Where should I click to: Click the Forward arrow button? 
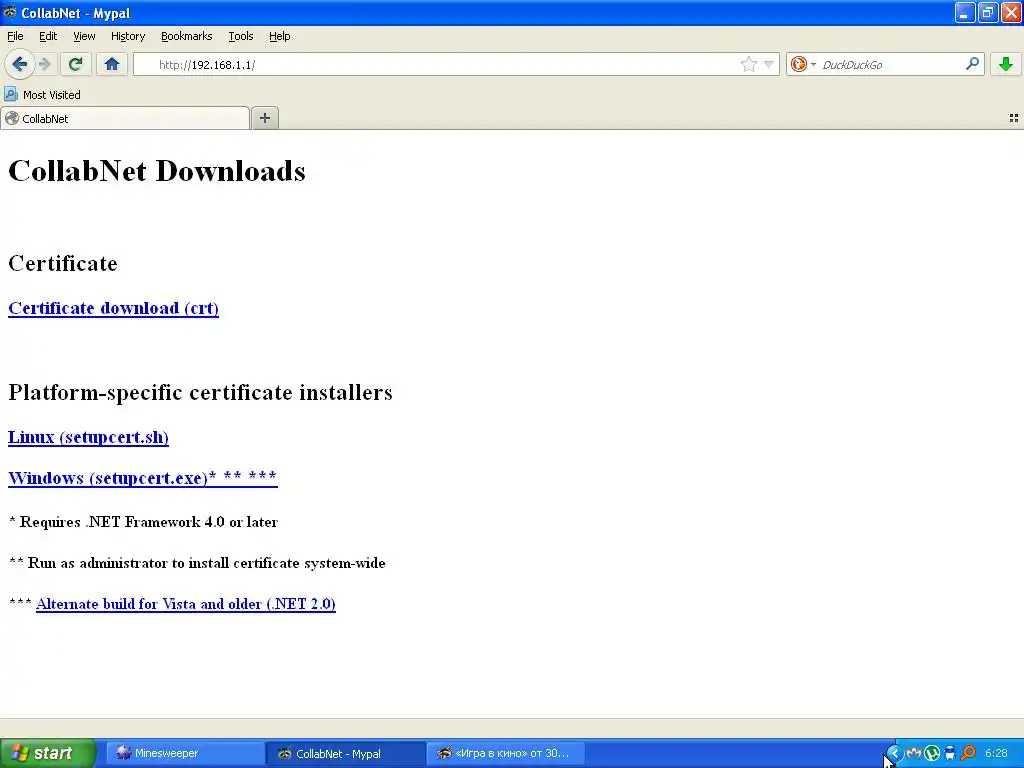click(44, 64)
